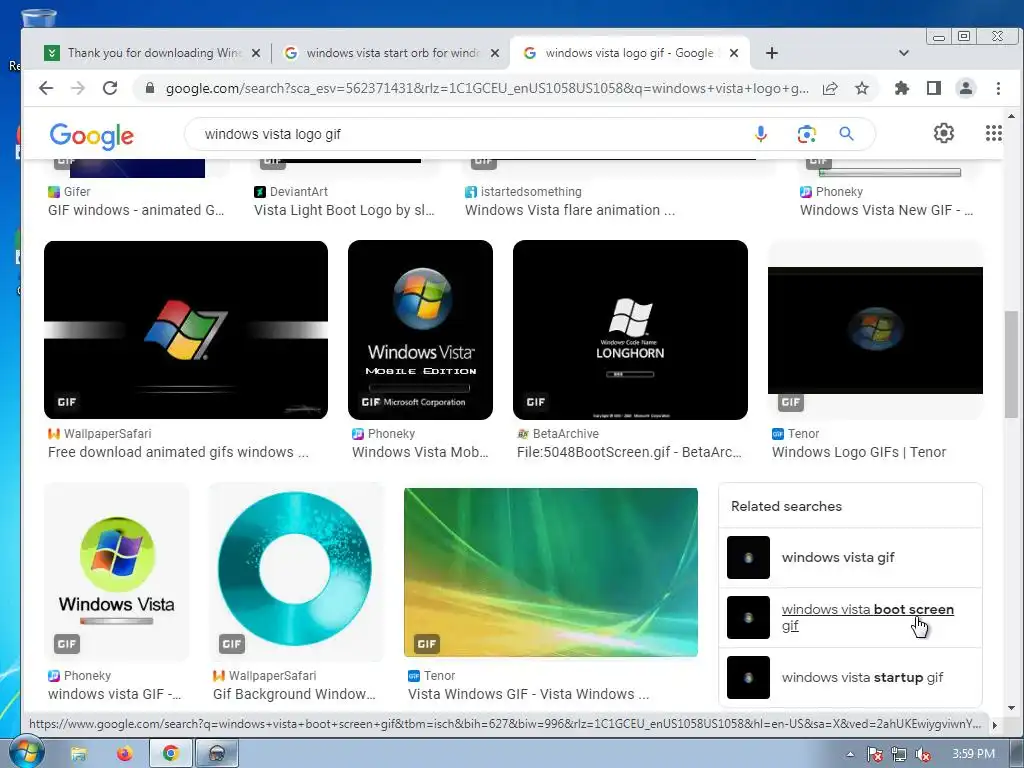Screen dimensions: 1024x768
Task: Click the muted volume tray icon
Action: 923,754
